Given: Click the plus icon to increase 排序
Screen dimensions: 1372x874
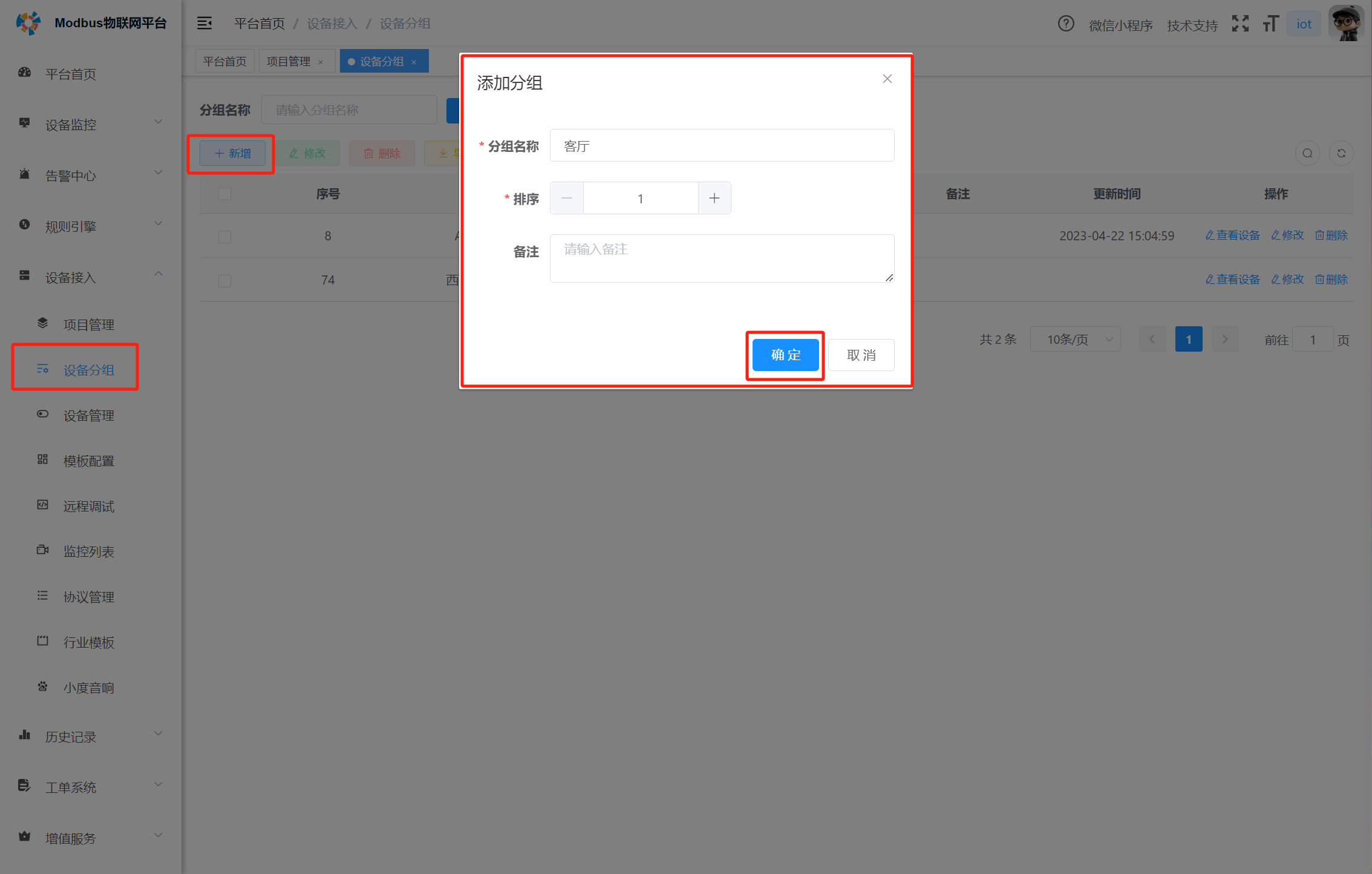Looking at the screenshot, I should 714,199.
